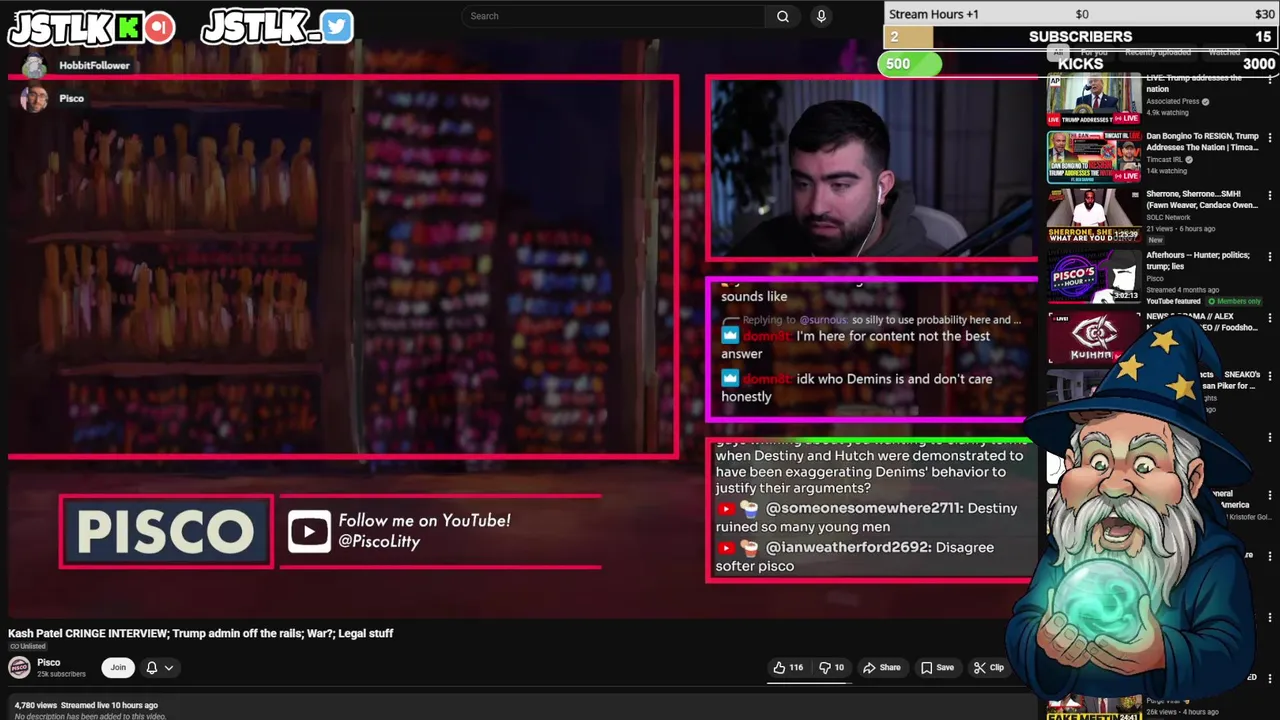Open Trump addresses nation AP thumbnail
Image resolution: width=1280 pixels, height=720 pixels.
(1094, 98)
